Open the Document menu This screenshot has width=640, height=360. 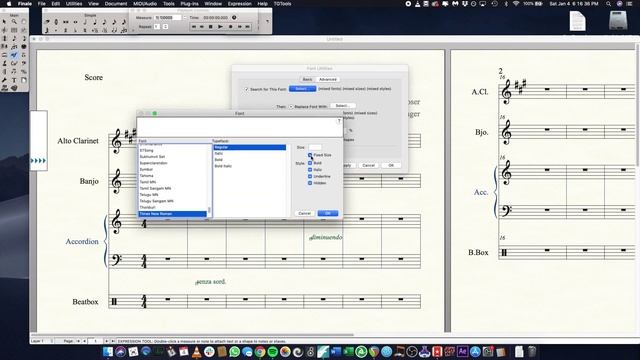tap(116, 4)
